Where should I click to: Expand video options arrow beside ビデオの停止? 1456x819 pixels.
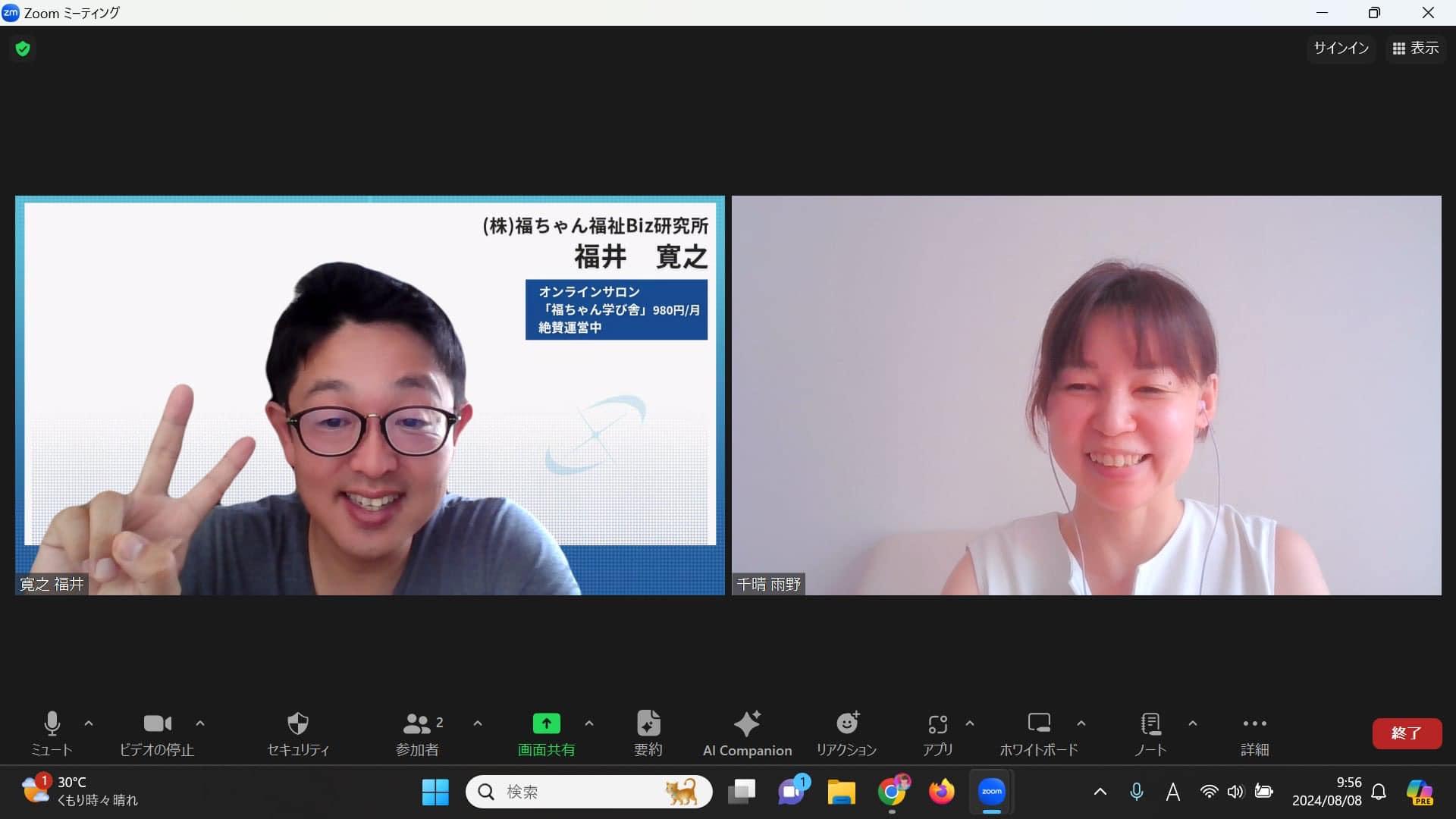click(x=200, y=723)
